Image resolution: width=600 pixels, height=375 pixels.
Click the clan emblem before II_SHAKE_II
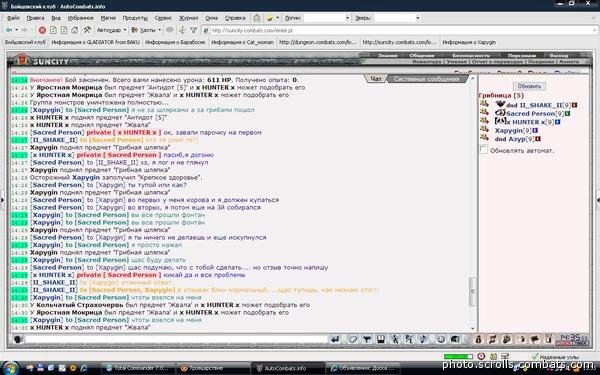pyautogui.click(x=500, y=104)
